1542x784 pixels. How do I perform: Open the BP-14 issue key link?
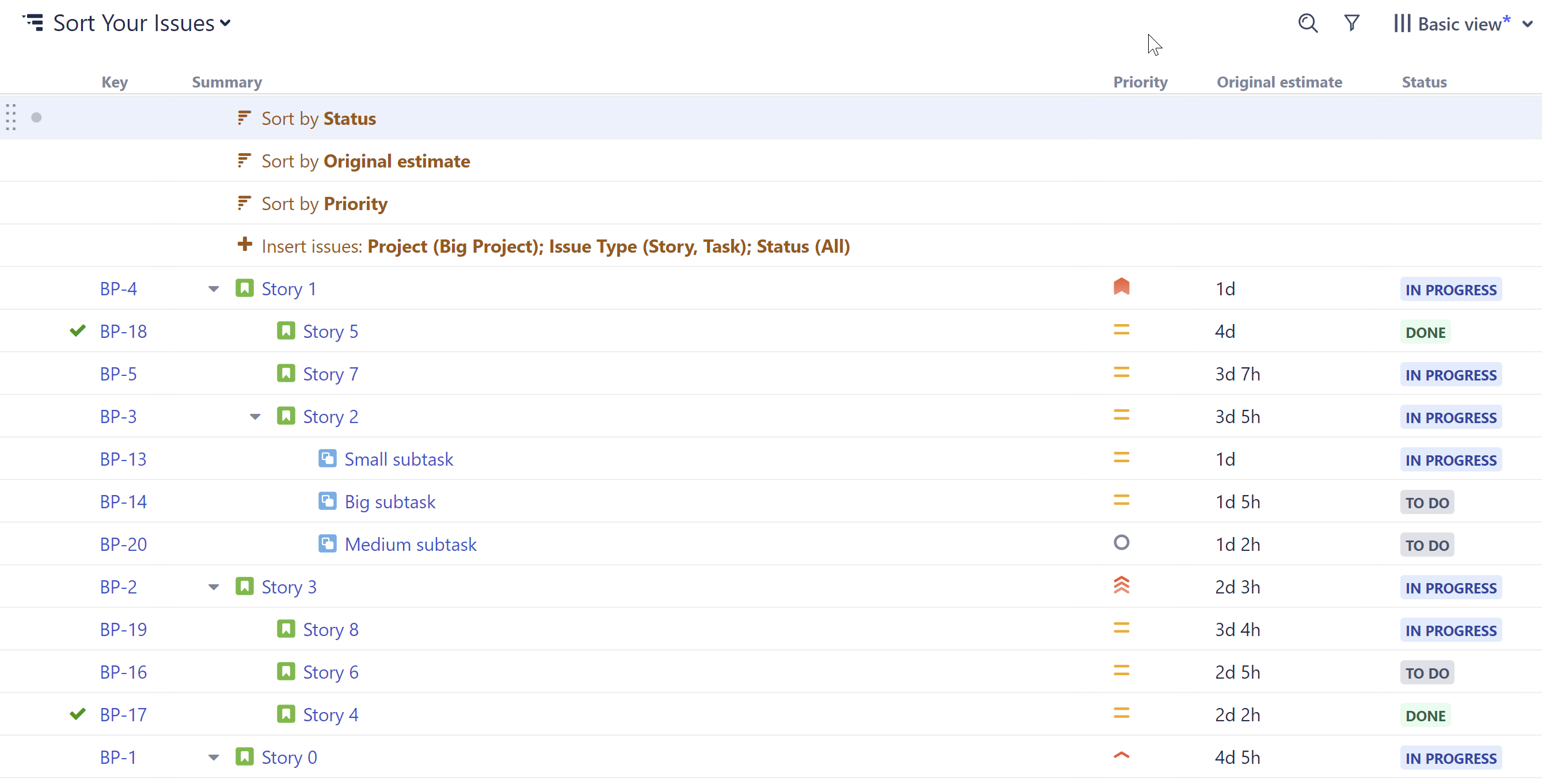point(123,501)
